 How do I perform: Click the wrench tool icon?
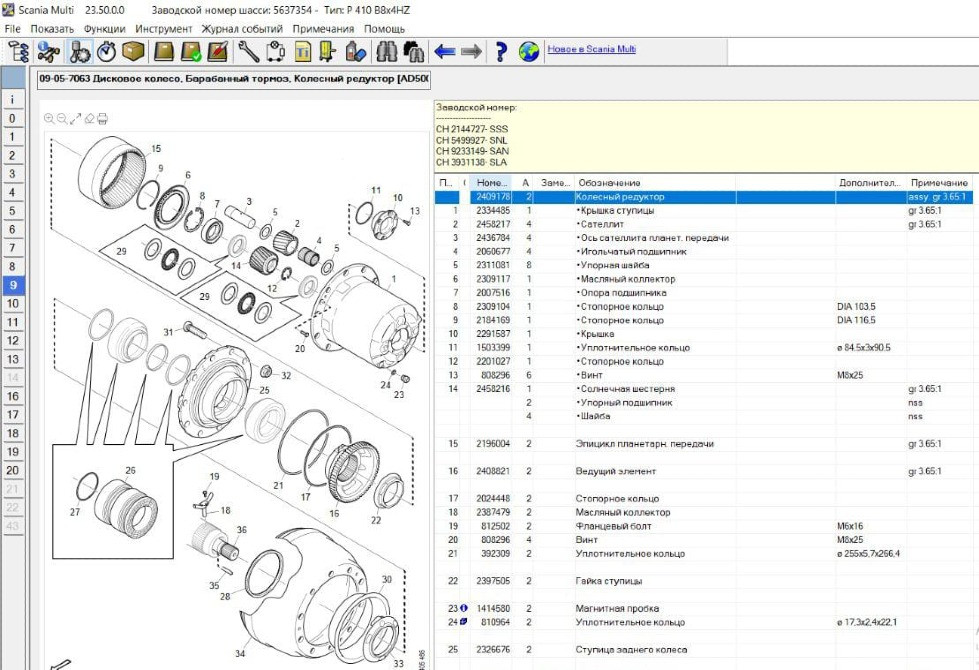pos(249,51)
